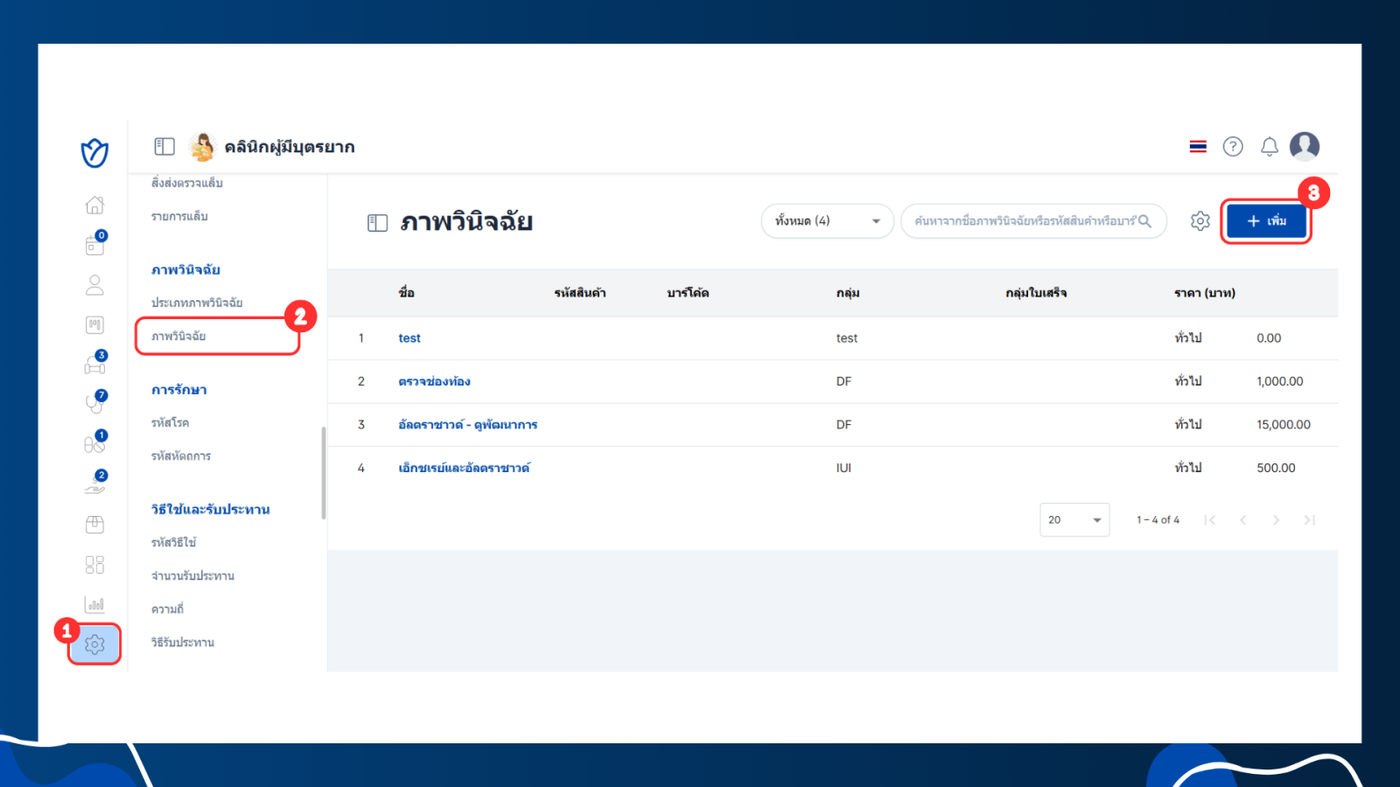This screenshot has height=787, width=1400.
Task: Click the 500.00 price cell
Action: pyautogui.click(x=1276, y=467)
